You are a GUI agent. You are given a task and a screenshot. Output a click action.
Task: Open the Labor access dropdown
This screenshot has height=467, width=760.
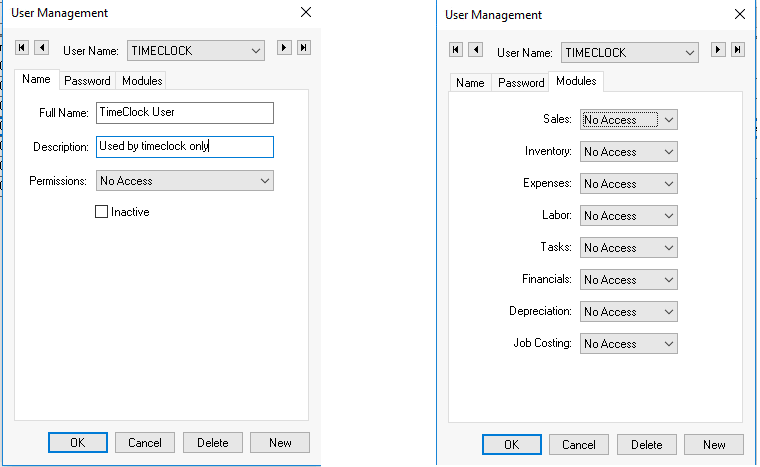pos(629,216)
